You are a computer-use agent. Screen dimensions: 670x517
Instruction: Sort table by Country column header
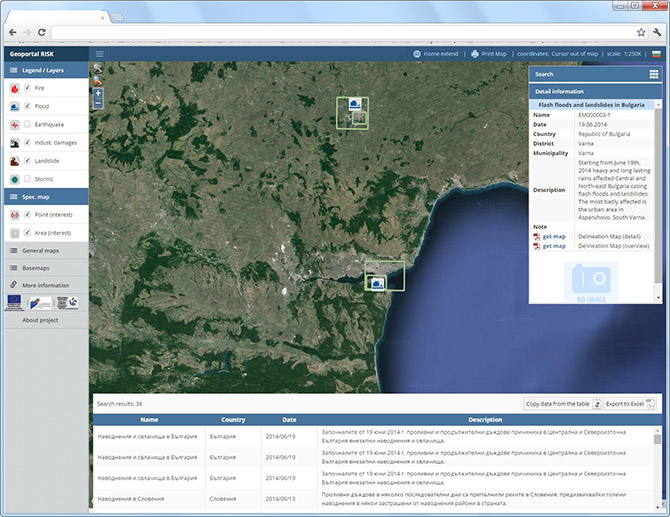pyautogui.click(x=233, y=420)
